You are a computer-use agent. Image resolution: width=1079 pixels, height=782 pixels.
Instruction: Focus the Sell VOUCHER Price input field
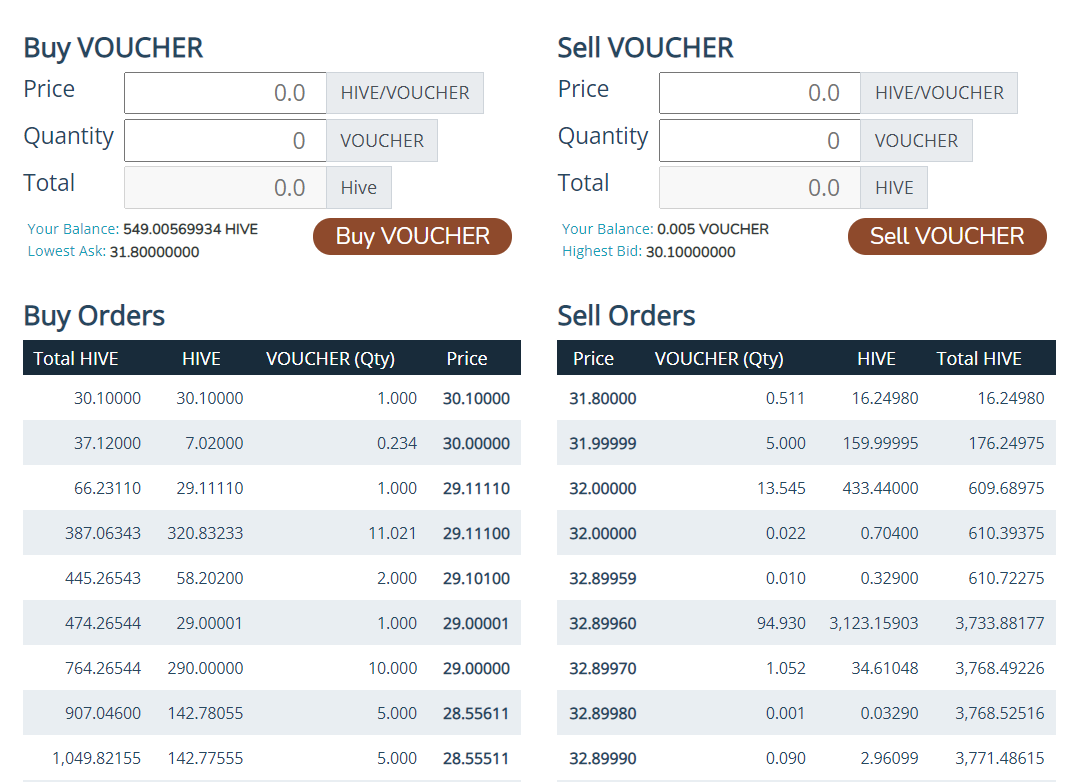coord(760,93)
